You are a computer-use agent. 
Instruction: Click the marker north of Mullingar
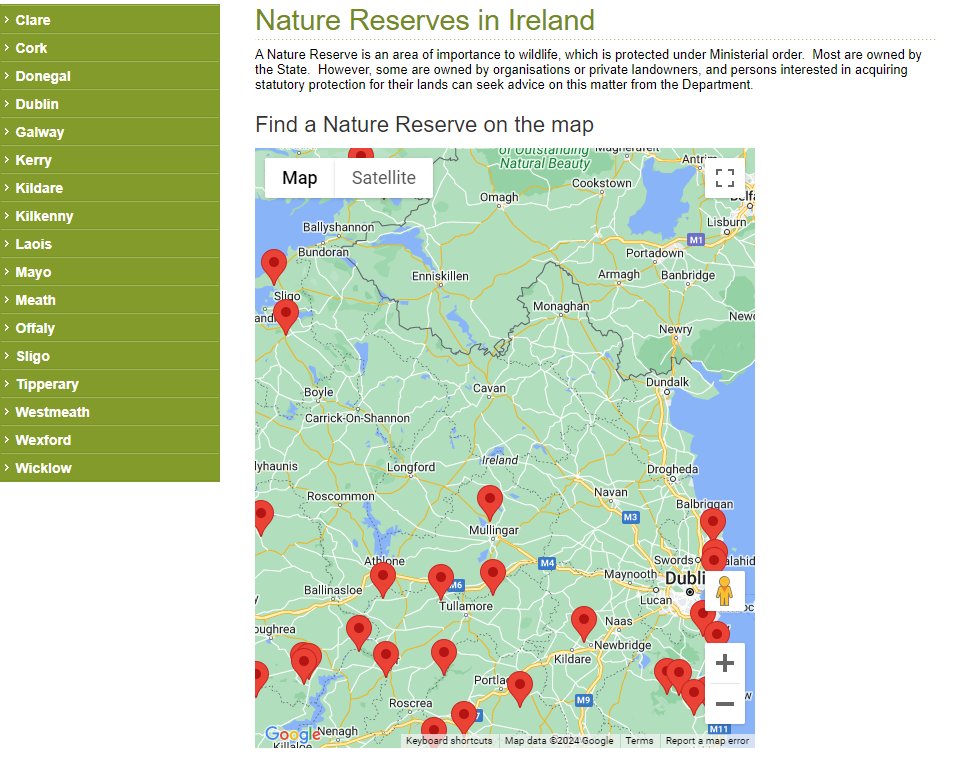pos(489,501)
